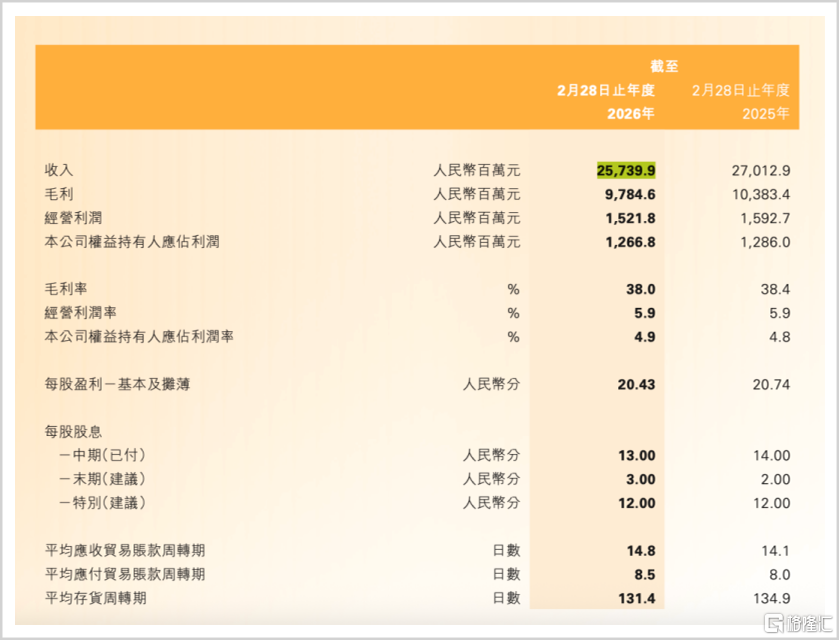This screenshot has width=839, height=640.
Task: Select the payables turnover 8.0
Action: (780, 575)
